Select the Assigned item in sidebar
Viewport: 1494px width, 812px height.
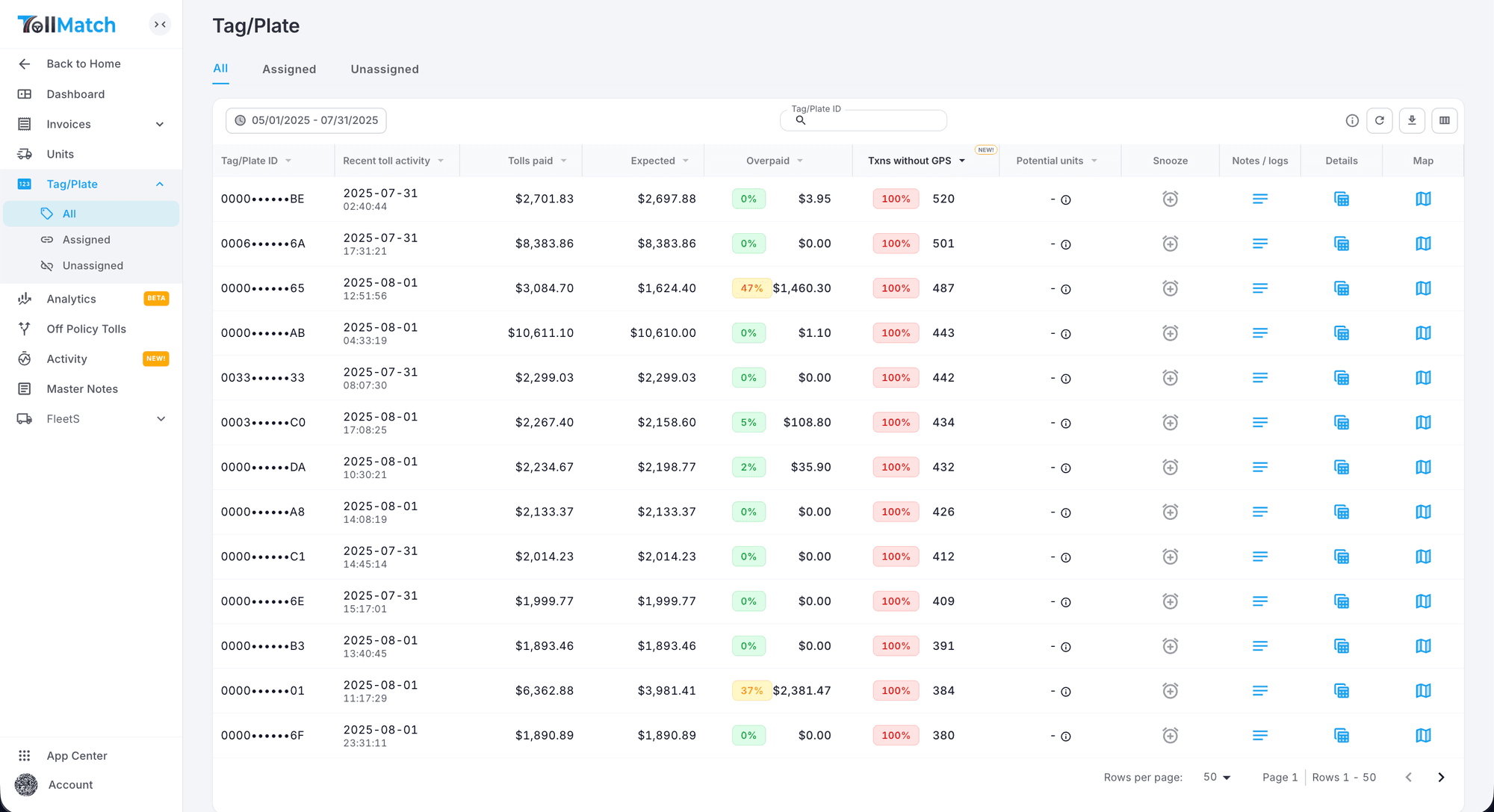[86, 240]
